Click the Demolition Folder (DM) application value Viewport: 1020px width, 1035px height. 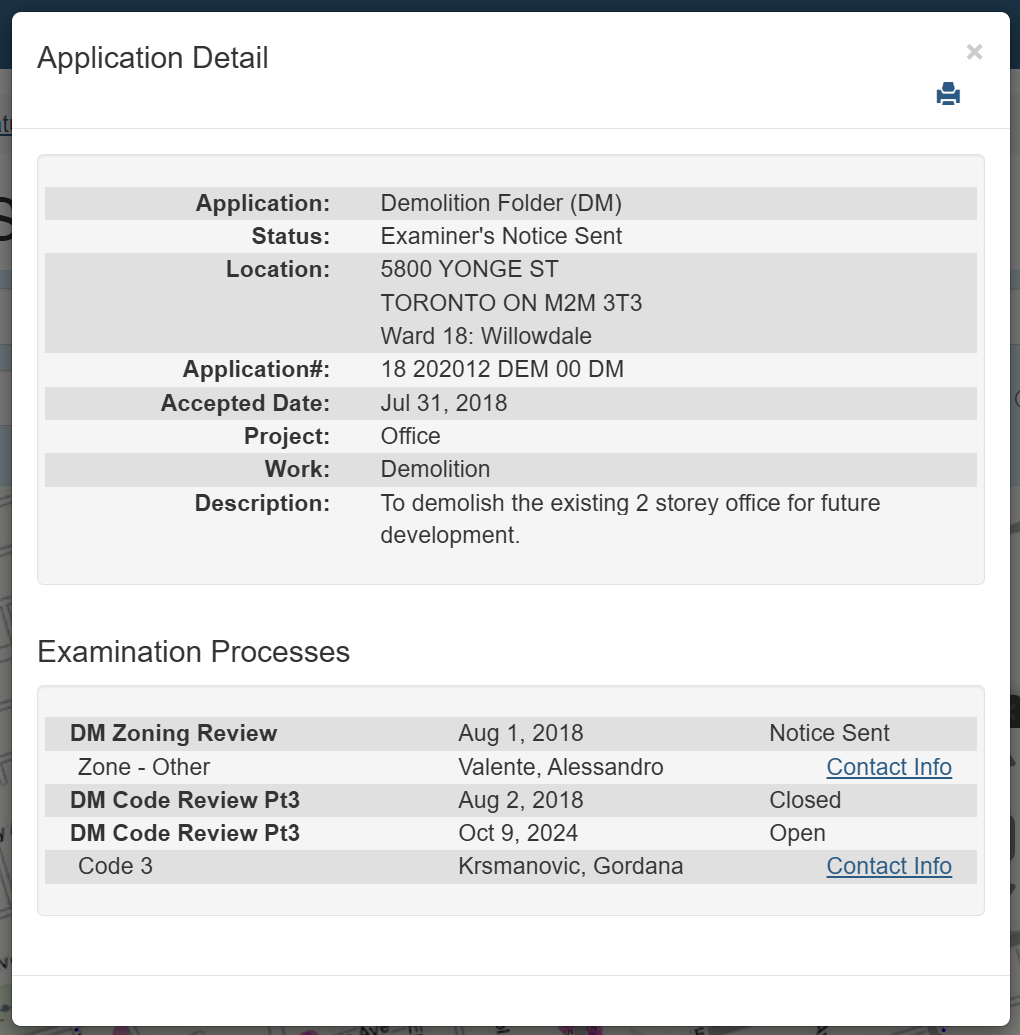point(501,203)
